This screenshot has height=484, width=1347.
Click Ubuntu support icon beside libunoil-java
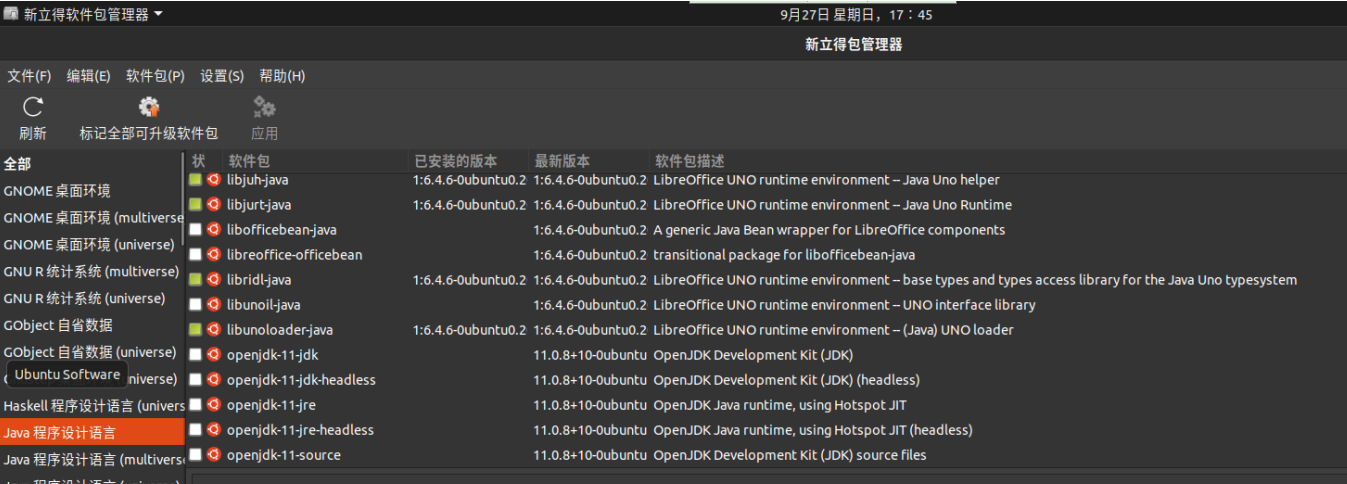click(213, 305)
